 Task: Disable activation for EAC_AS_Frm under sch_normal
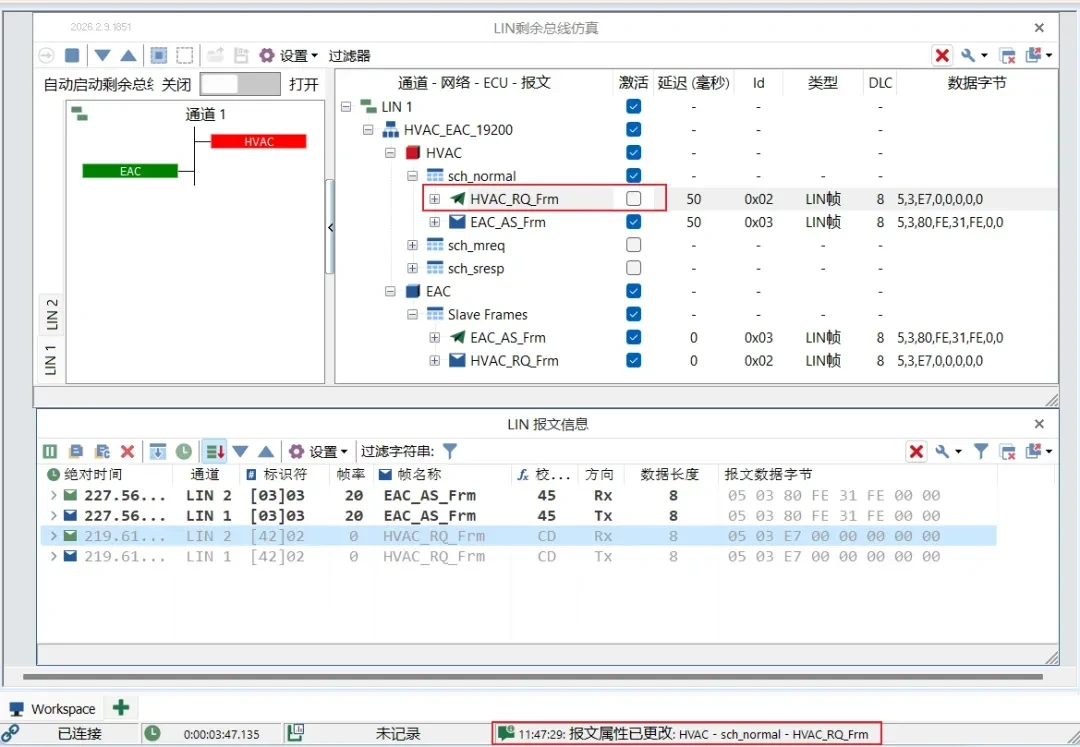(633, 222)
